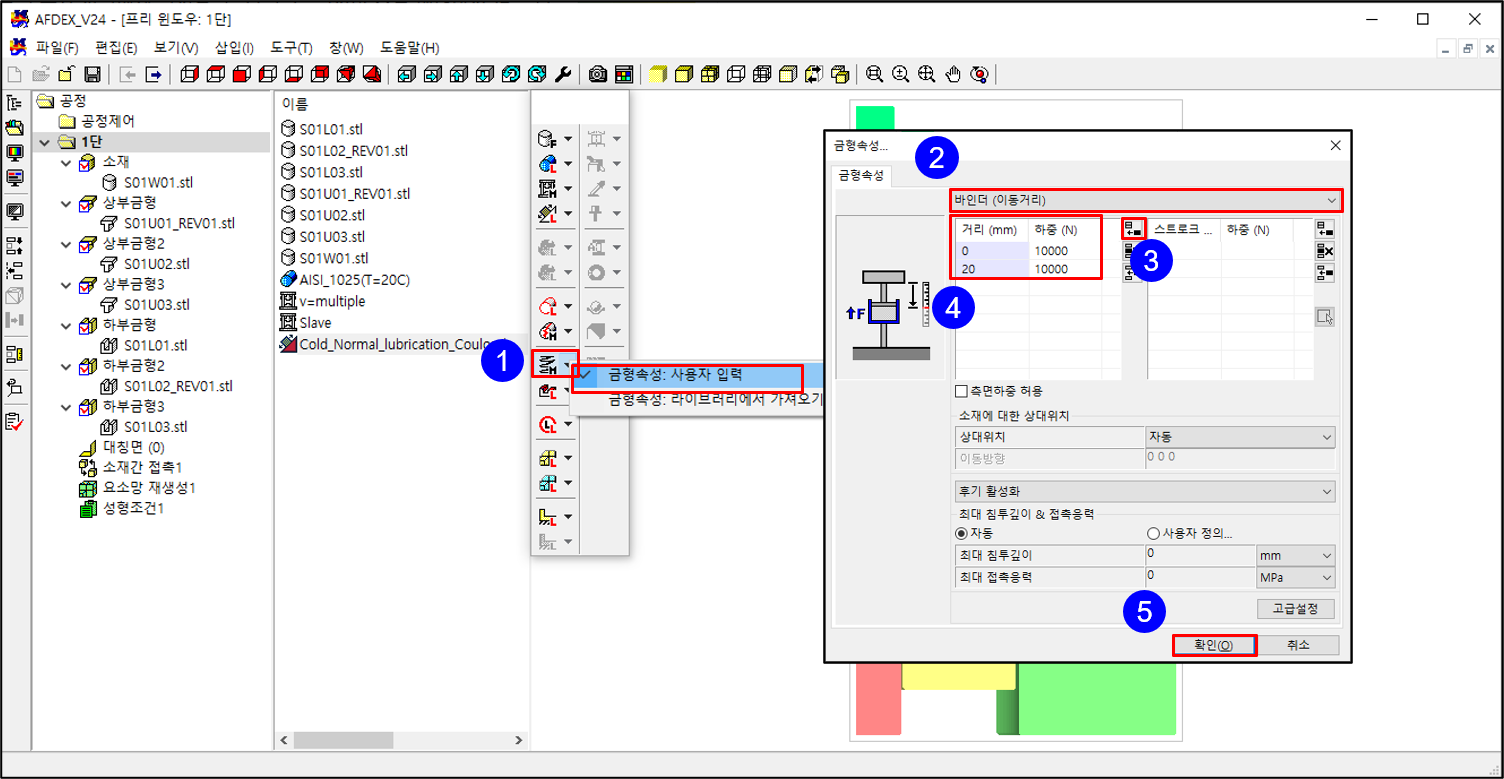Open the 상대위치 자동 dropdown
The height and width of the screenshot is (779, 1504).
pyautogui.click(x=1240, y=438)
